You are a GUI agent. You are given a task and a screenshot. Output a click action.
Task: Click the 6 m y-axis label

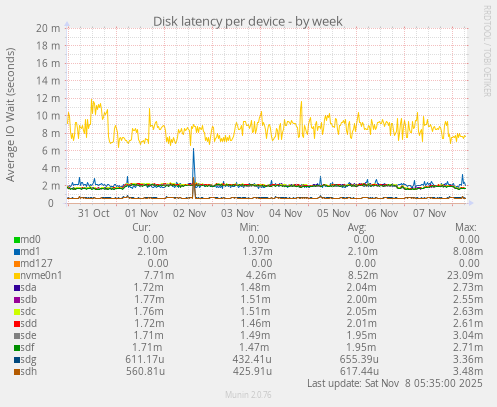point(51,151)
